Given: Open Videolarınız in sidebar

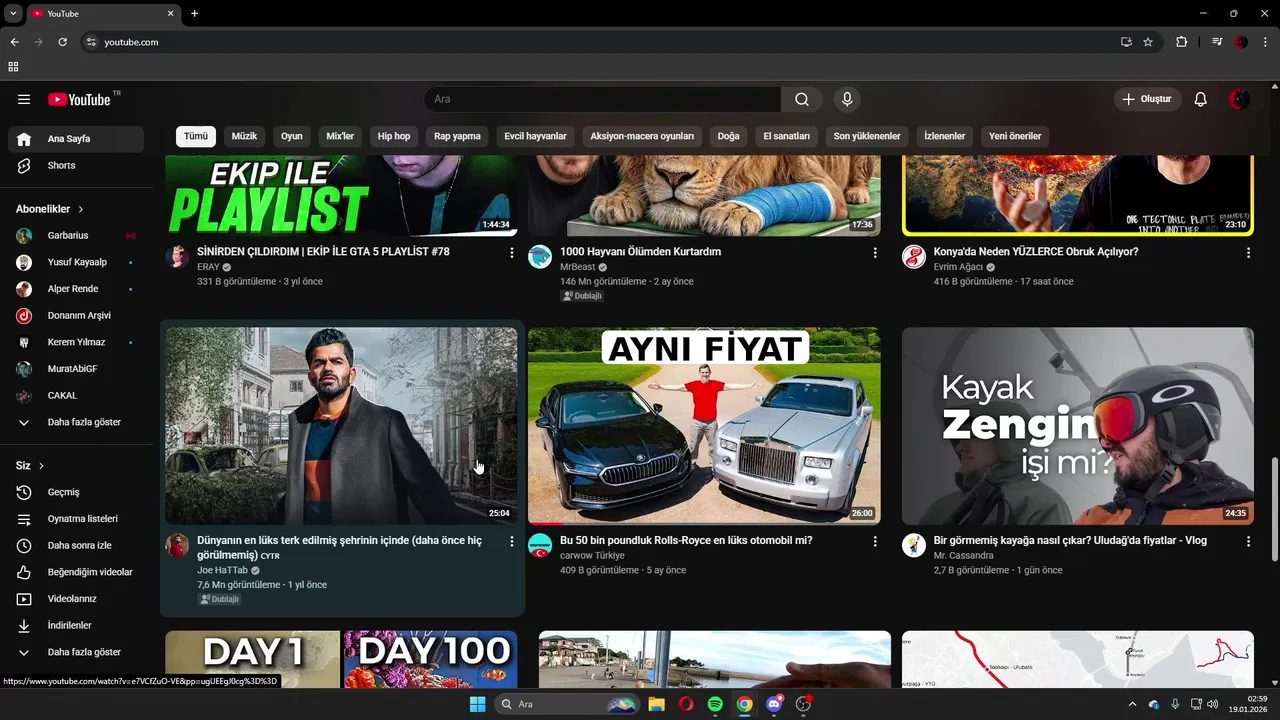Looking at the screenshot, I should [76, 599].
